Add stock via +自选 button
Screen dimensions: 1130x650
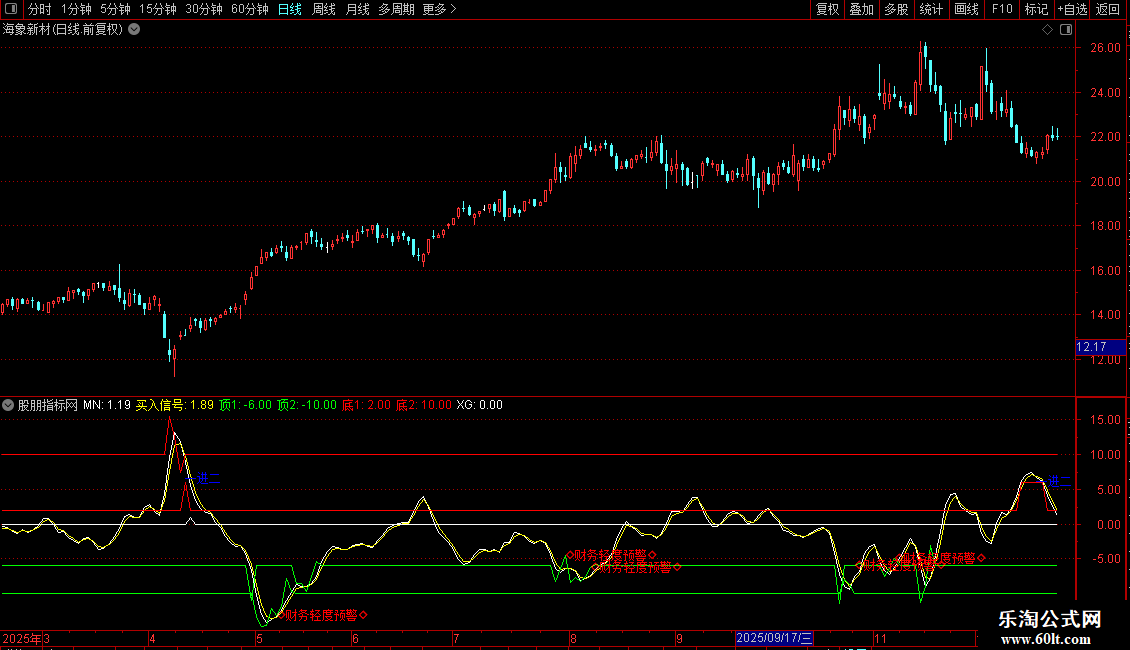coord(1072,9)
